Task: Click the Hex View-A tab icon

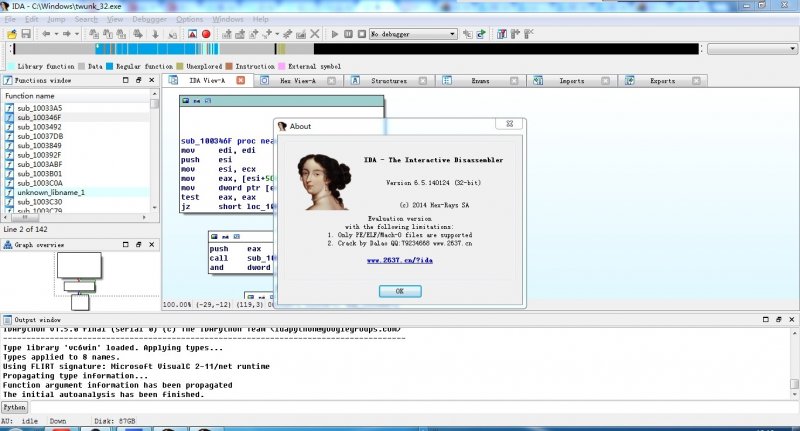Action: (264, 80)
